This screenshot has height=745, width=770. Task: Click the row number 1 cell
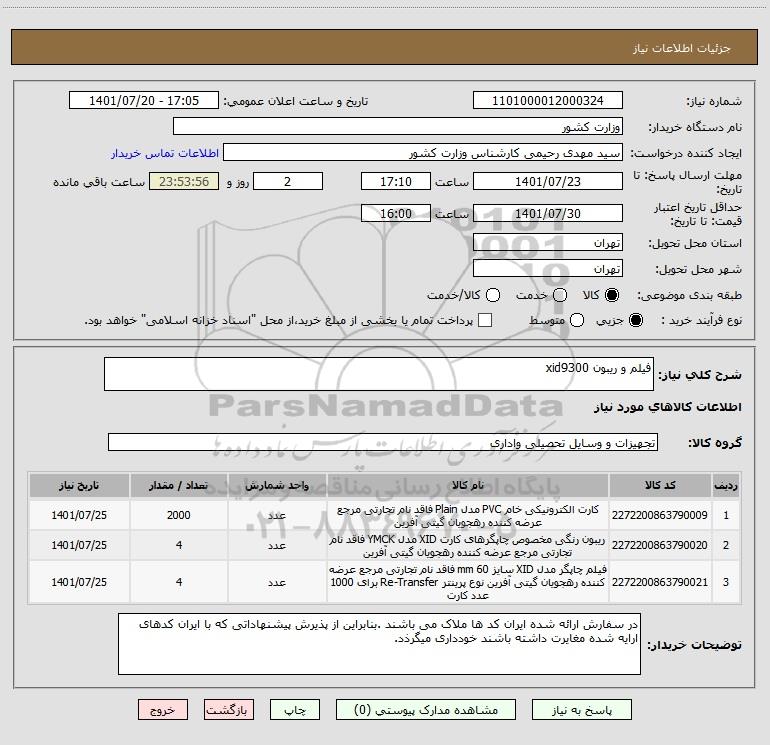point(726,515)
